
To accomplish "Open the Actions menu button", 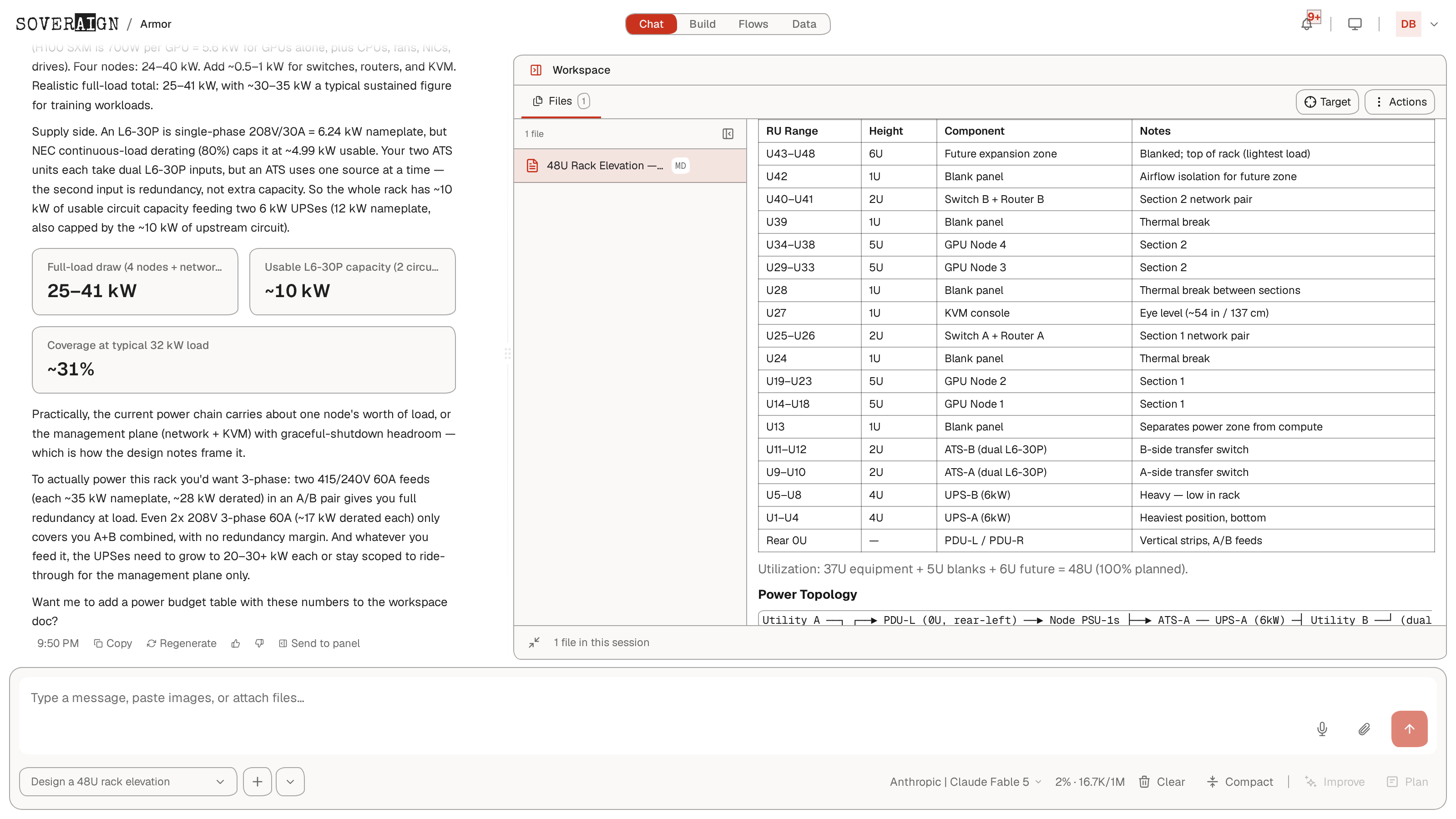I will pos(1400,102).
